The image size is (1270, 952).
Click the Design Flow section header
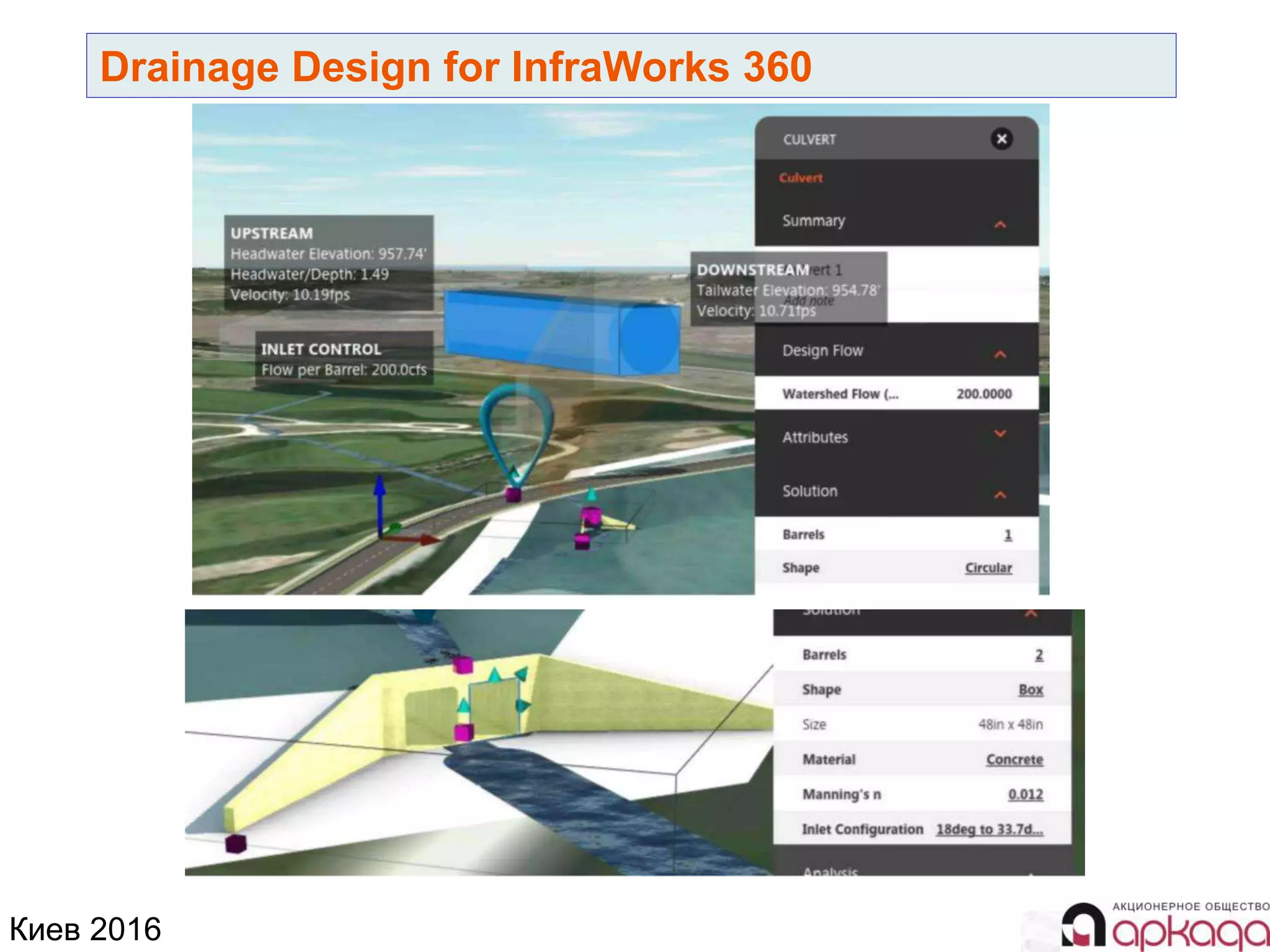896,350
